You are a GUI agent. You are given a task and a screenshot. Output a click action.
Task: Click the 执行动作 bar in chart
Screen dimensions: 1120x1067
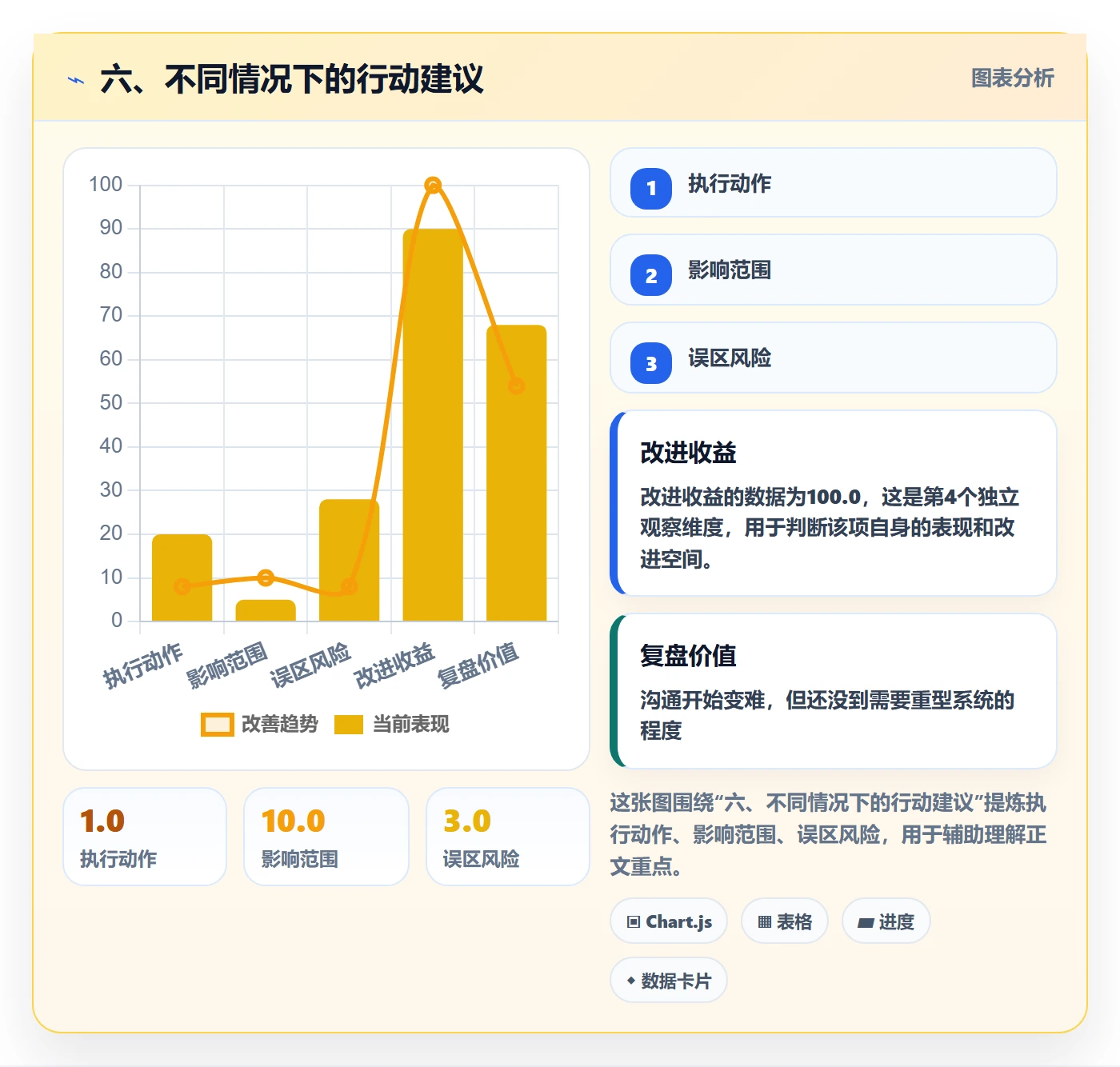tap(182, 577)
